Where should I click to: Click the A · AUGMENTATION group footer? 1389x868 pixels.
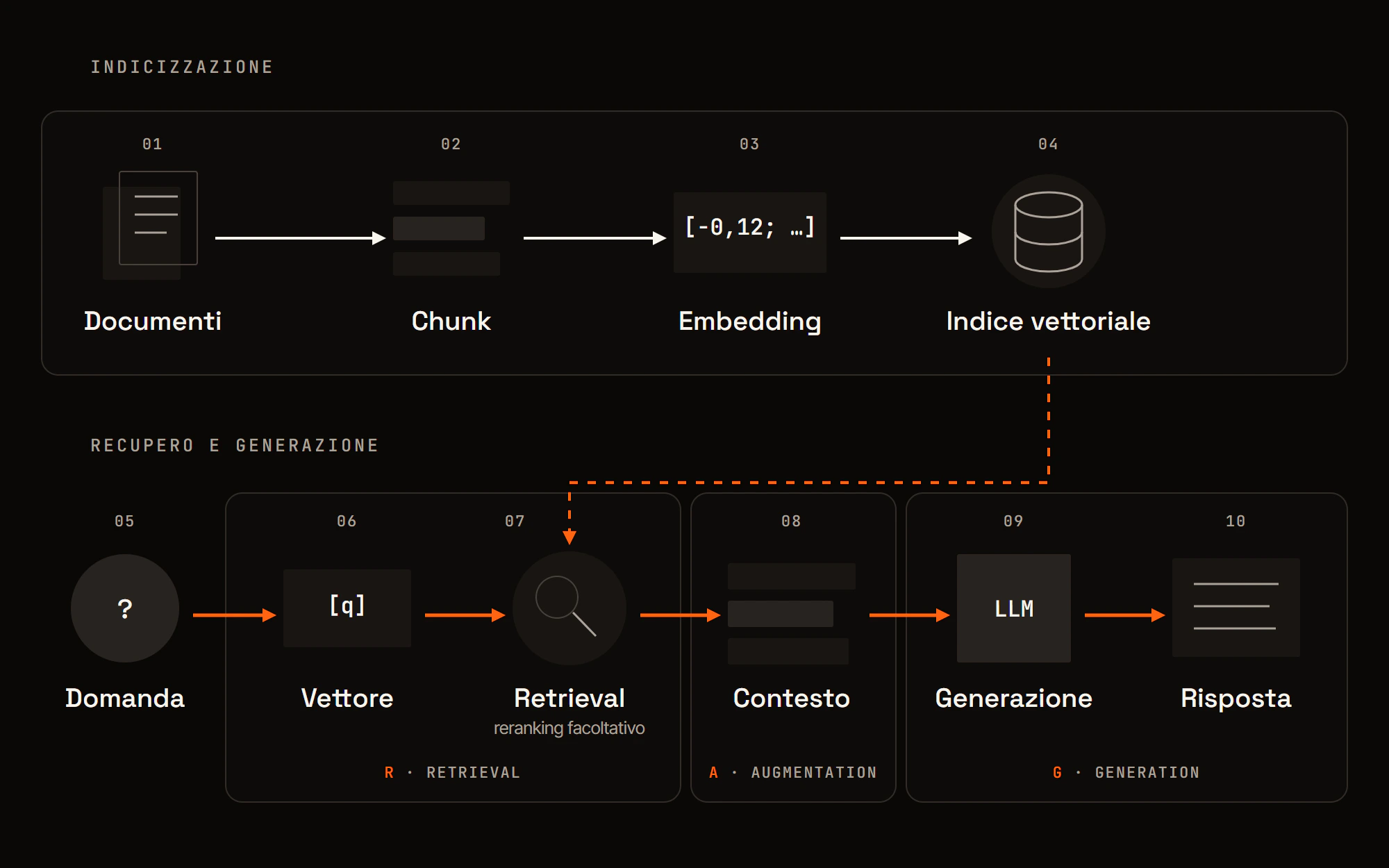coord(793,773)
